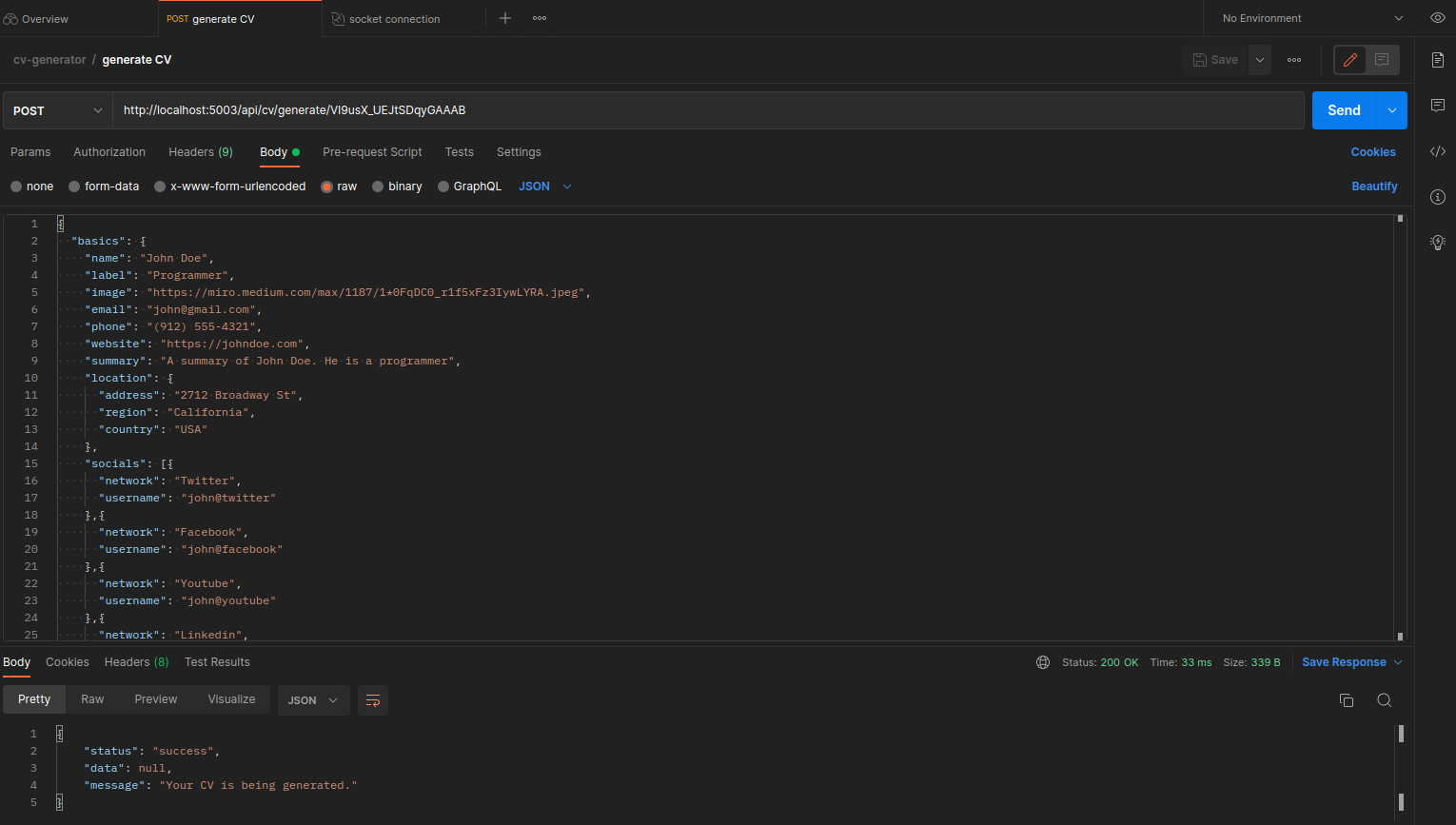Click the request URL input field
This screenshot has height=825, width=1456.
666,109
